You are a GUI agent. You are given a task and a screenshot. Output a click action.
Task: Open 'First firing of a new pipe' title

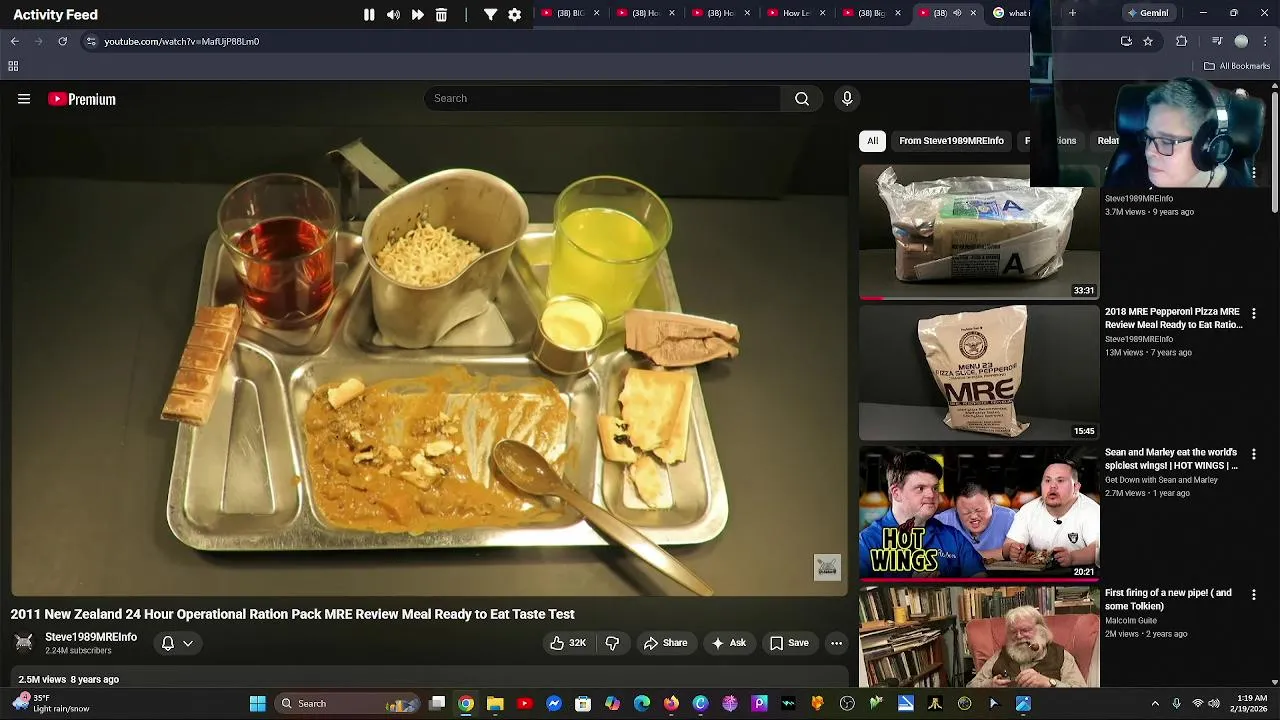tap(1168, 599)
